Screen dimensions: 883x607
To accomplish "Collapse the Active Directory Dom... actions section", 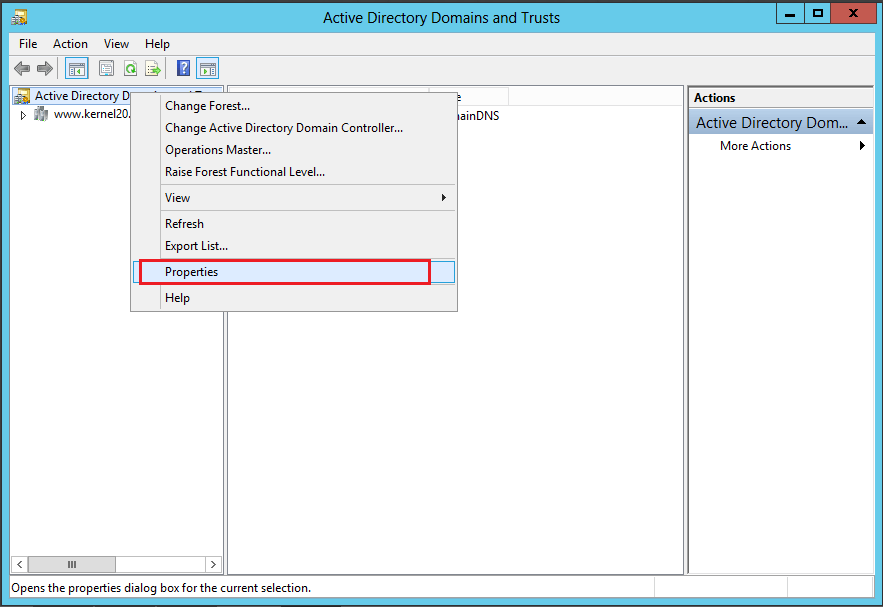I will pos(861,122).
